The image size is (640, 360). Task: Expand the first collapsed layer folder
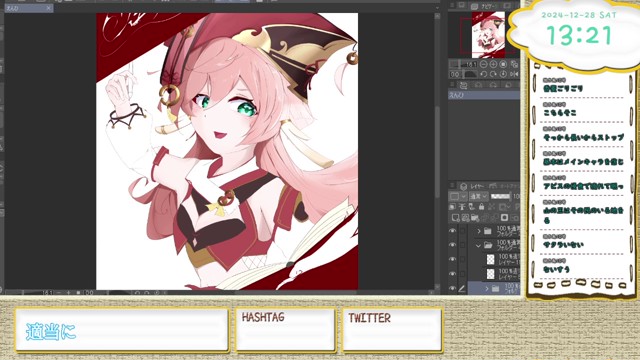click(479, 231)
